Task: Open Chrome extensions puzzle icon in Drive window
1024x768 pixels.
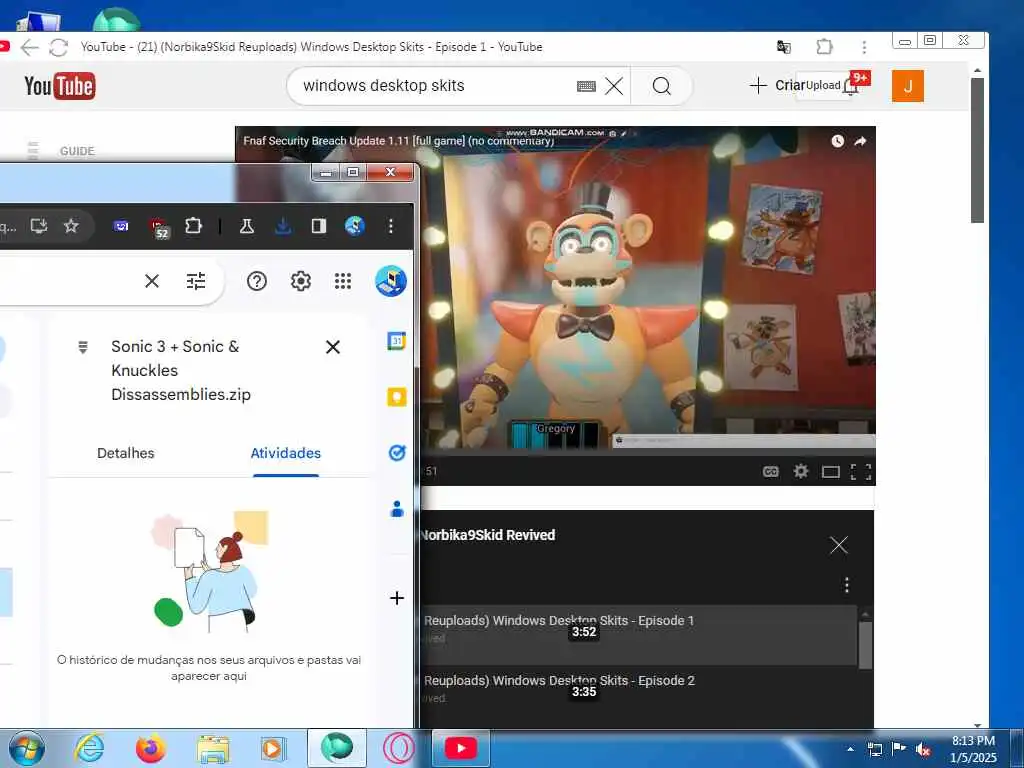Action: [193, 226]
